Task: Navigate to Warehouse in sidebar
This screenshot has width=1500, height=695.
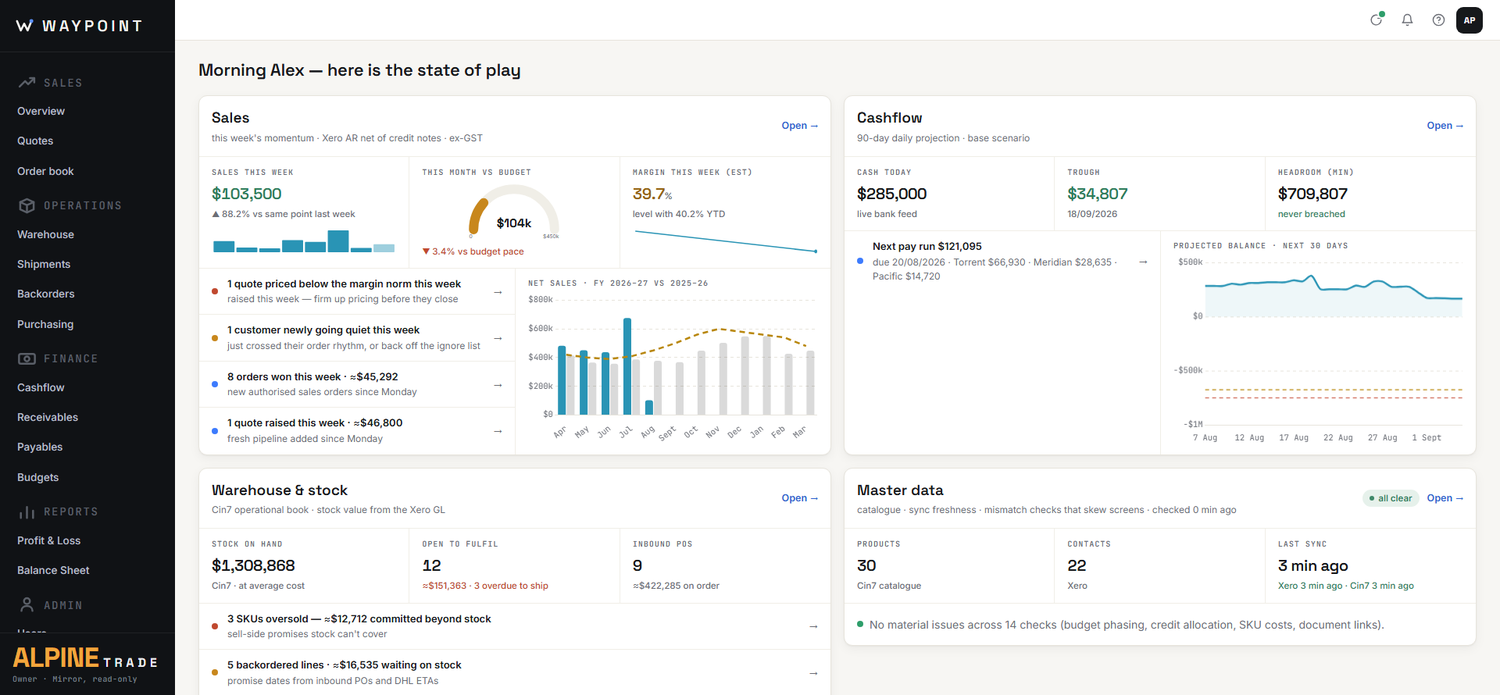Action: click(x=45, y=234)
